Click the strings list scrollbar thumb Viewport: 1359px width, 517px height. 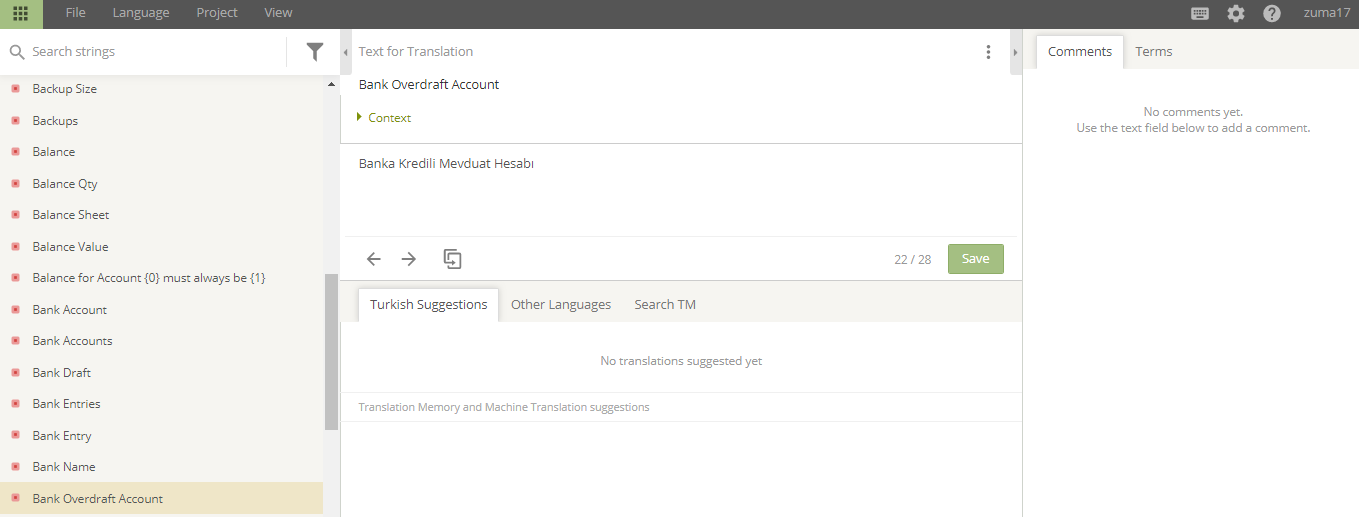tap(332, 352)
